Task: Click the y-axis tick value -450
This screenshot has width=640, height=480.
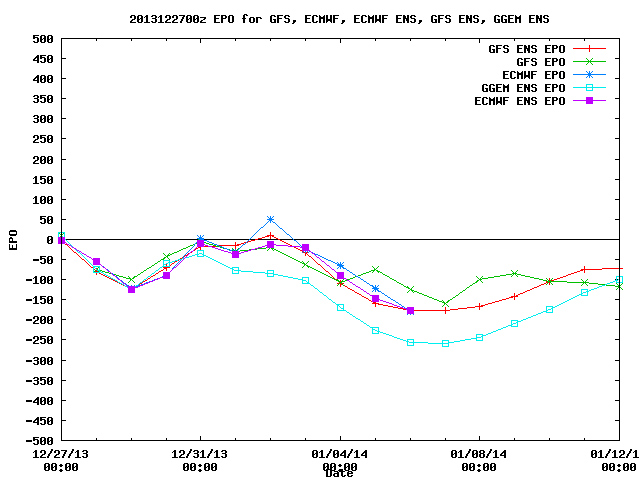Action: (40, 421)
